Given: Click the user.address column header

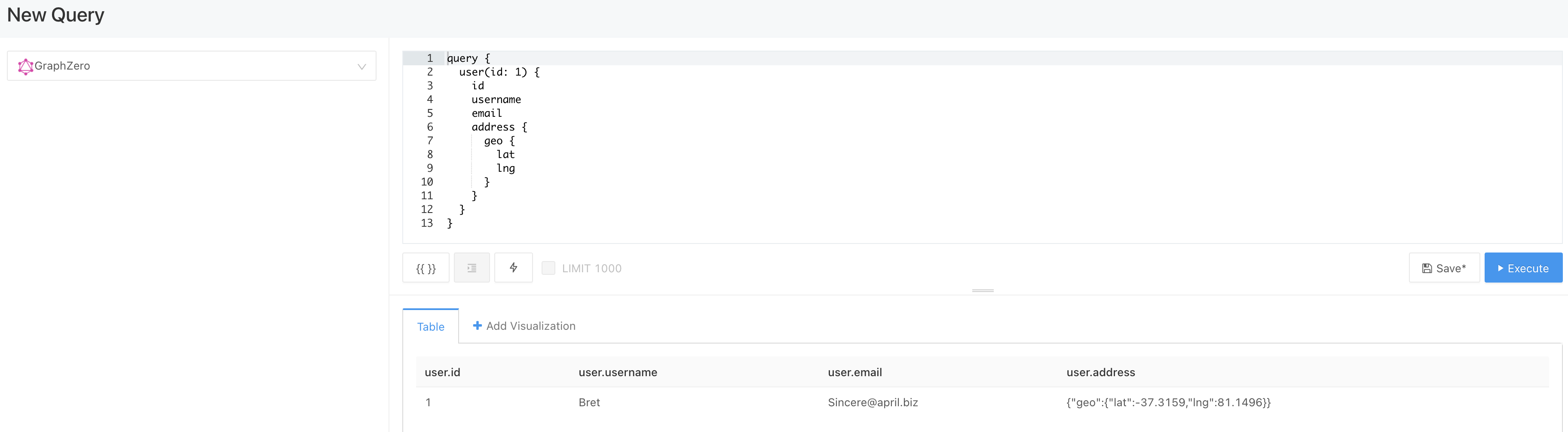Looking at the screenshot, I should (1100, 372).
